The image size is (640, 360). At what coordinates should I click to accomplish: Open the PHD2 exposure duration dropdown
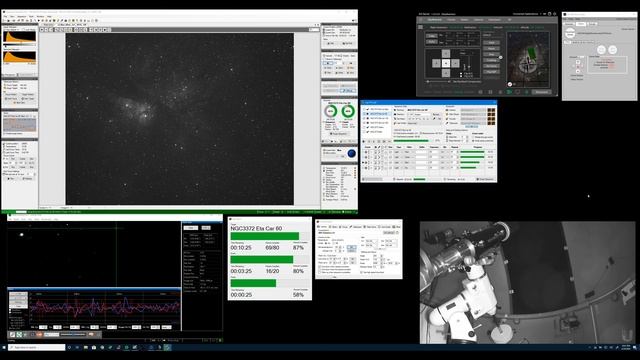pyautogui.click(x=52, y=335)
